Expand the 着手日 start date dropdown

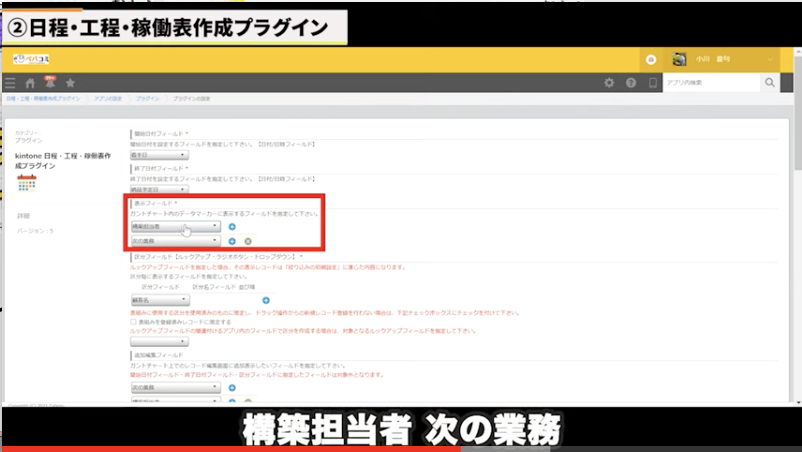pyautogui.click(x=159, y=155)
